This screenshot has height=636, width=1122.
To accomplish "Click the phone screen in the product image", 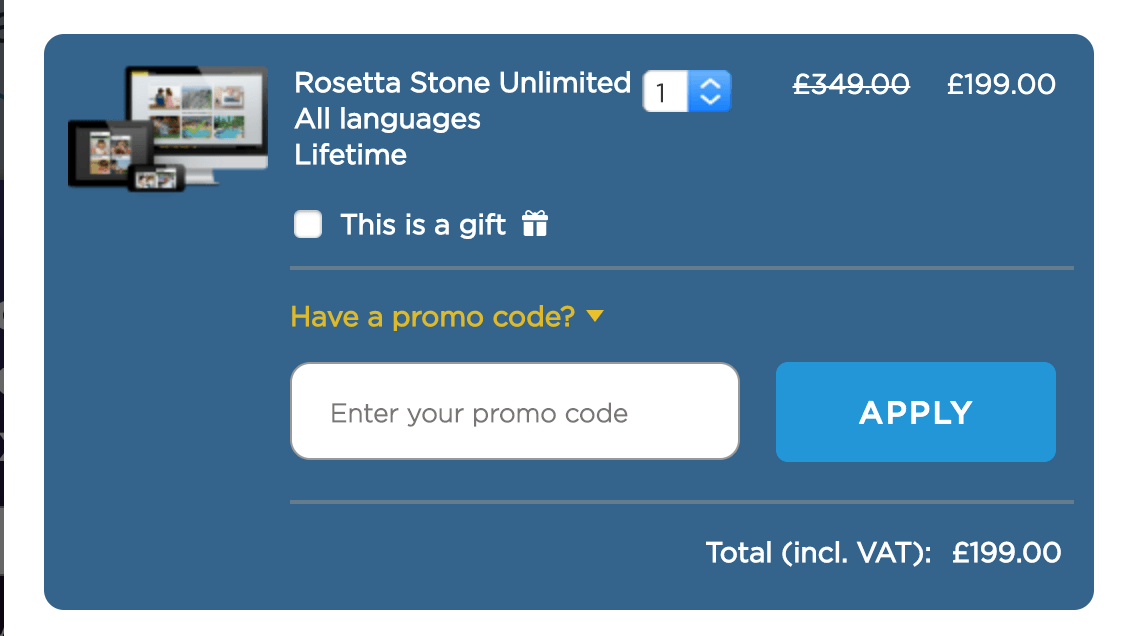I will [x=155, y=180].
